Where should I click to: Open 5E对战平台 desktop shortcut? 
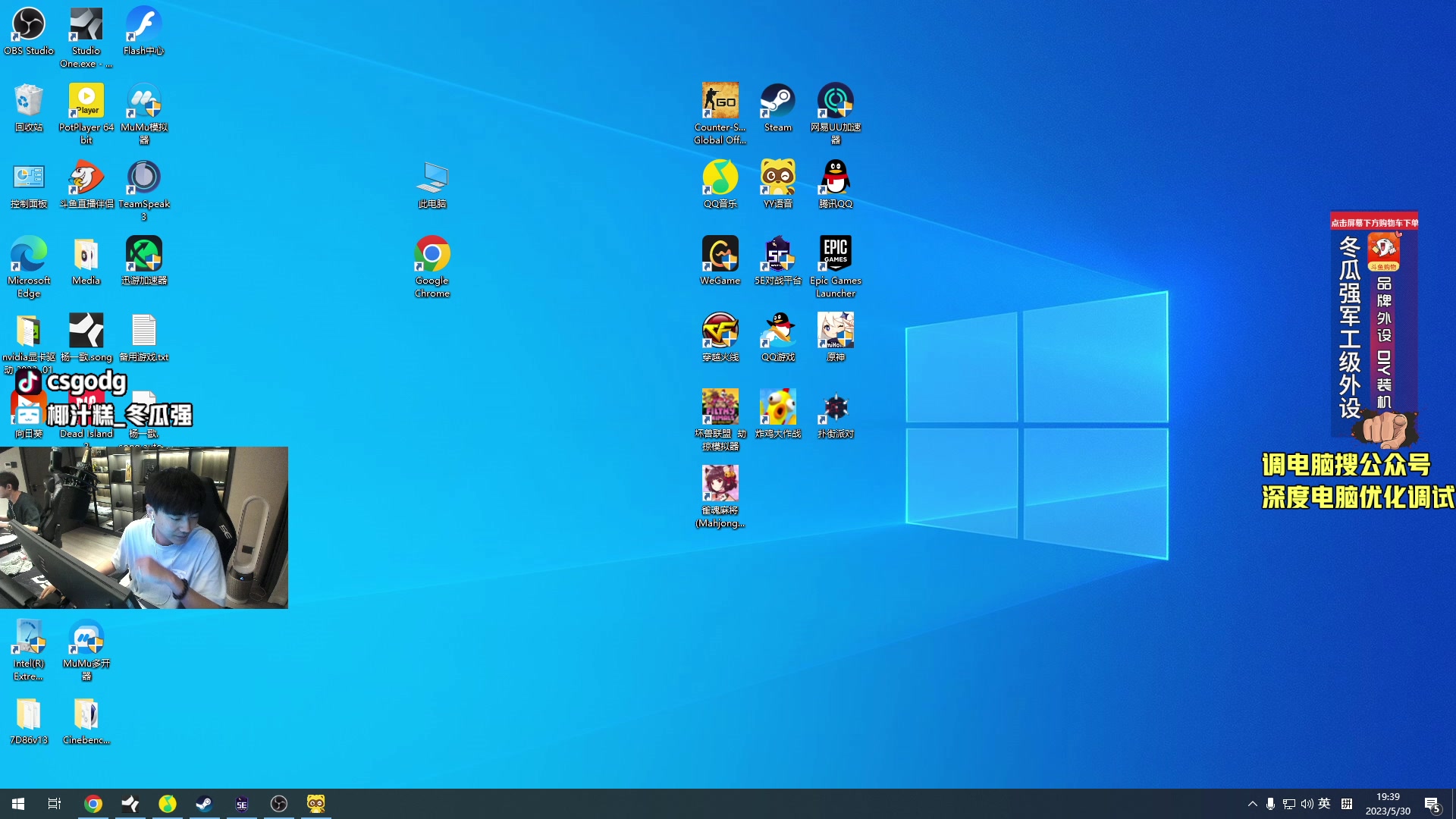pyautogui.click(x=778, y=261)
